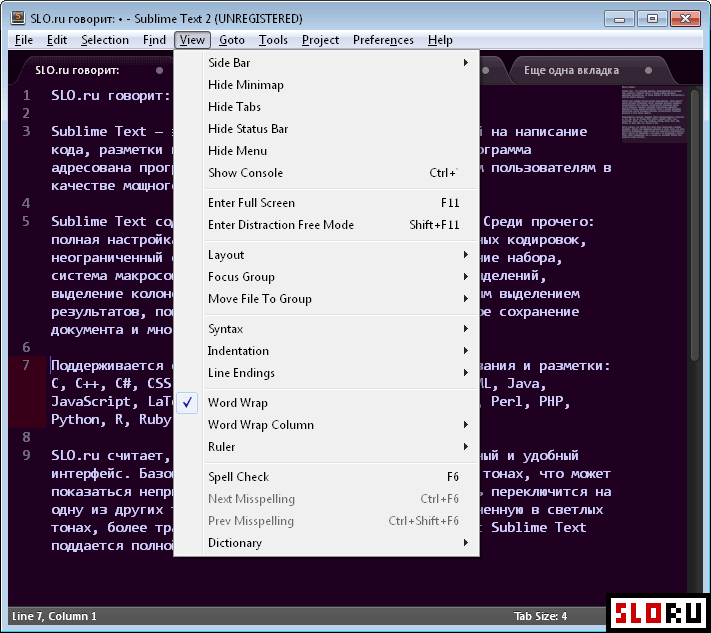Open the File menu

pyautogui.click(x=24, y=40)
